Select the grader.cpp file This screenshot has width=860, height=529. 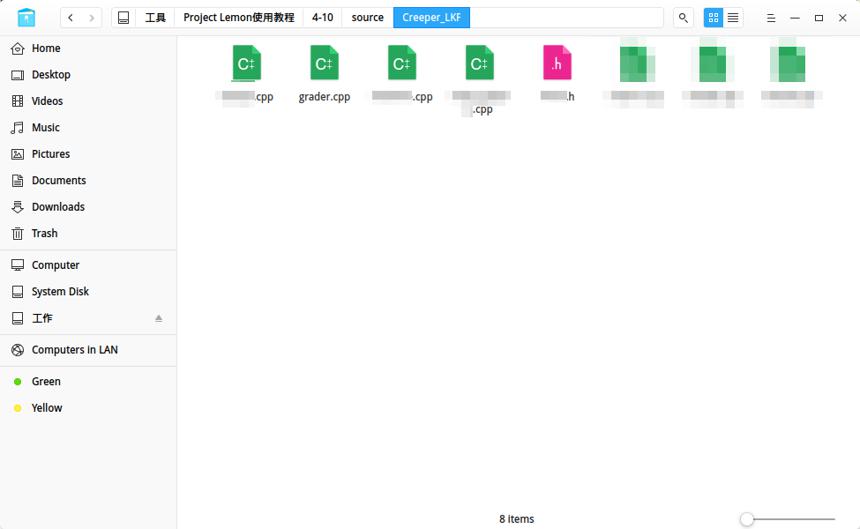324,74
